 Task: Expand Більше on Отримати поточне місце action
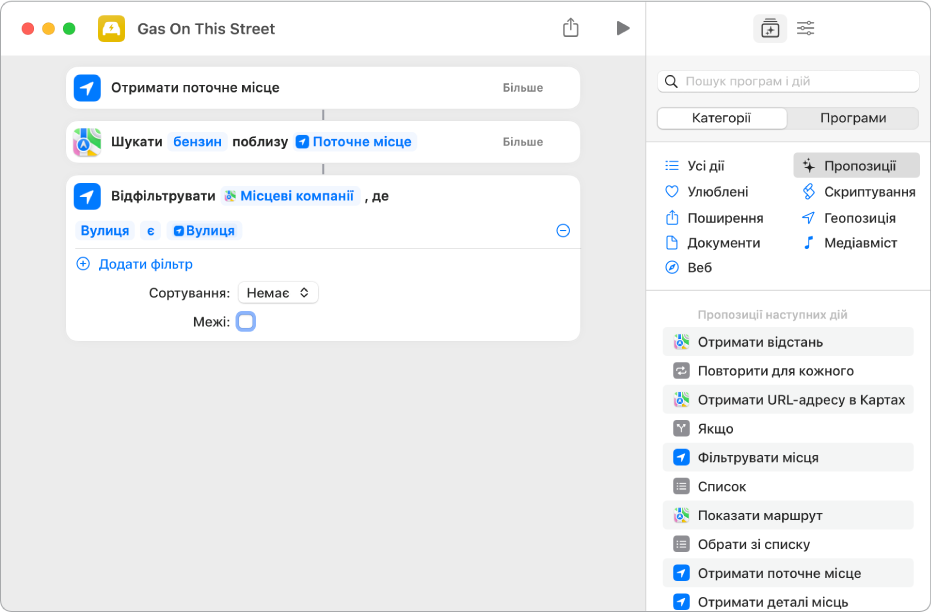pos(522,88)
